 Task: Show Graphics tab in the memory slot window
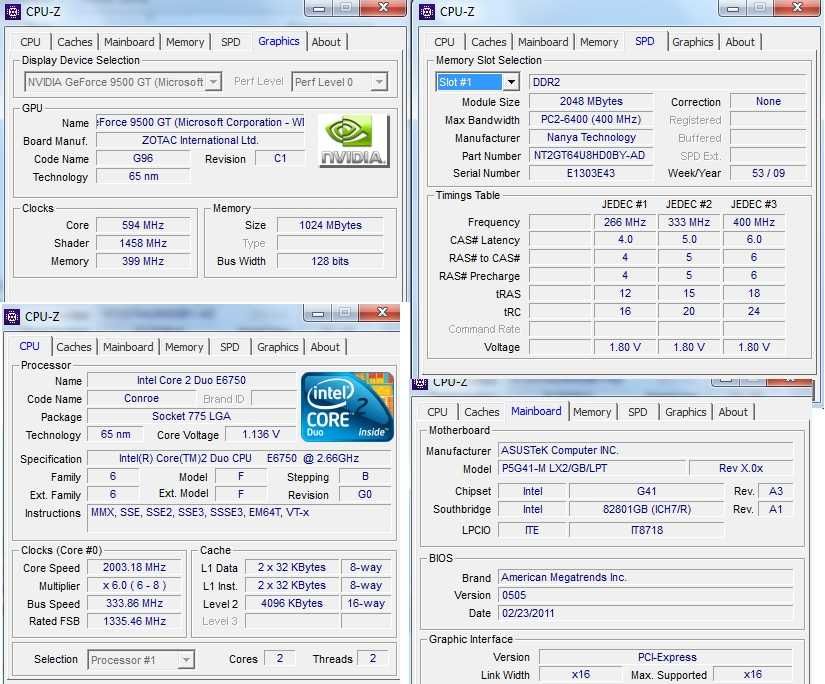pyautogui.click(x=693, y=42)
